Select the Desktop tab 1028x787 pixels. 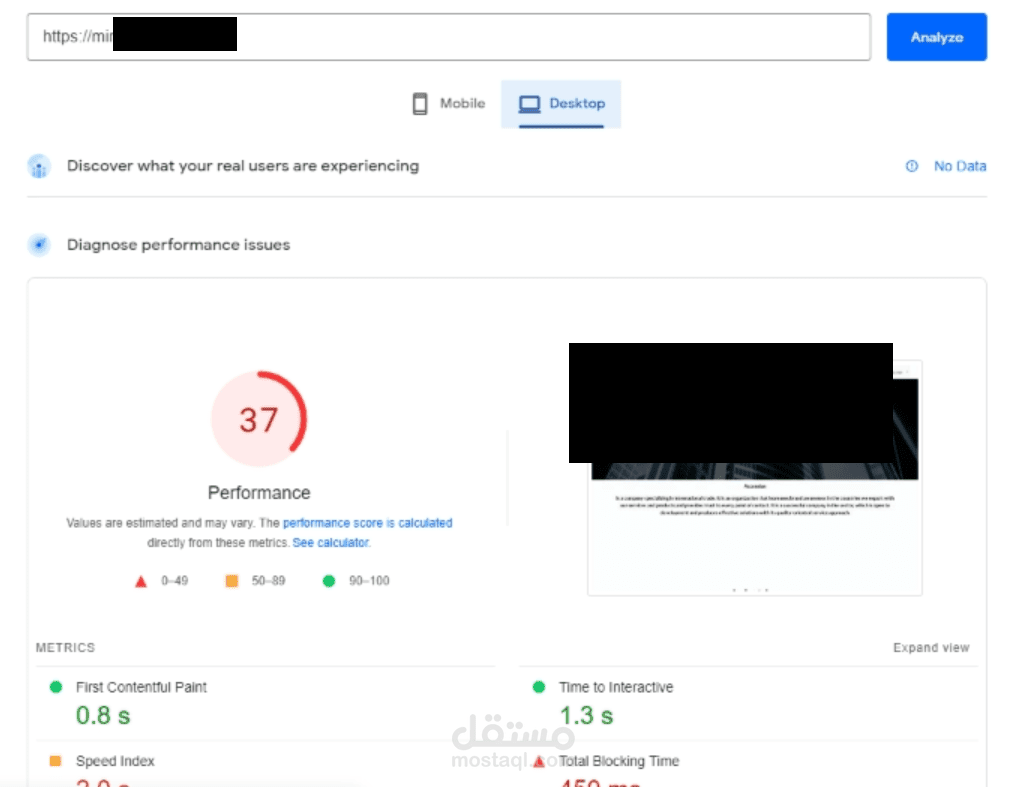(561, 104)
